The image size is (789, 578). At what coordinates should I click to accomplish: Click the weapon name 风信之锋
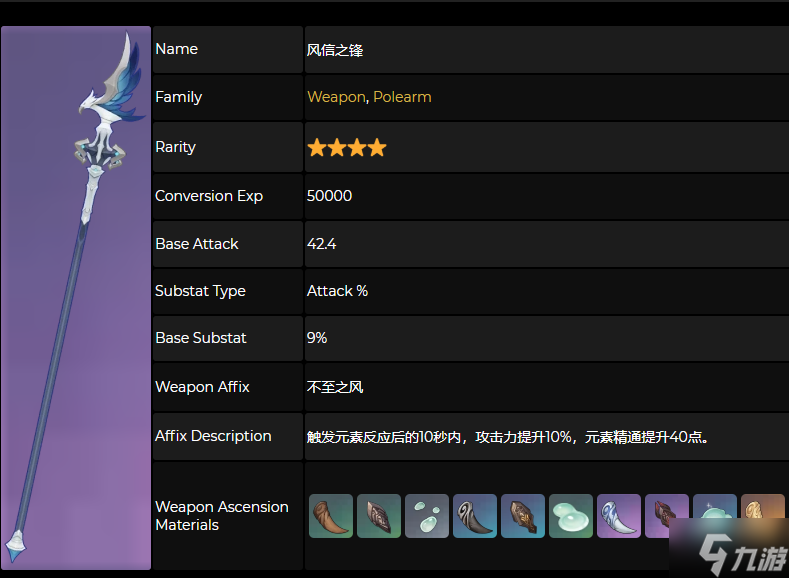334,49
